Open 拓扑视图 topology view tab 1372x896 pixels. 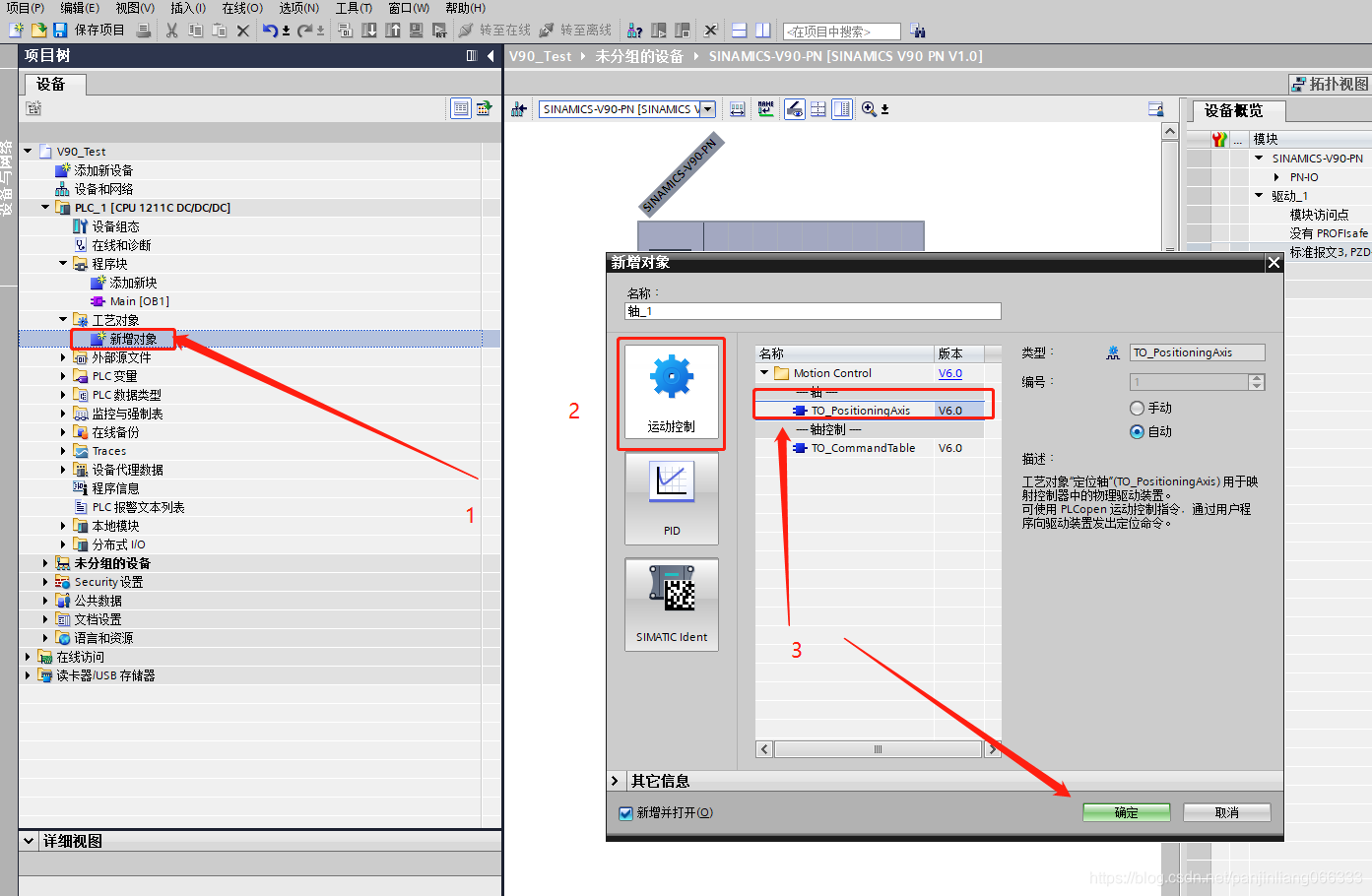click(x=1331, y=84)
